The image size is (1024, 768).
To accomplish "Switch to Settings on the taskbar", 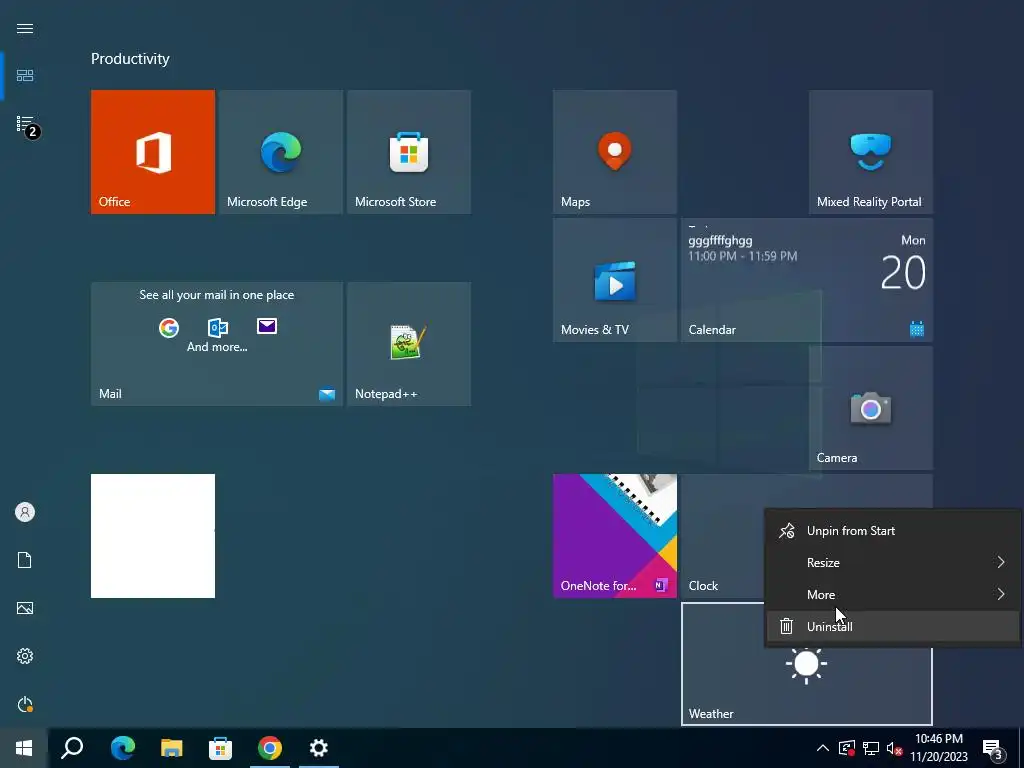I will point(319,748).
